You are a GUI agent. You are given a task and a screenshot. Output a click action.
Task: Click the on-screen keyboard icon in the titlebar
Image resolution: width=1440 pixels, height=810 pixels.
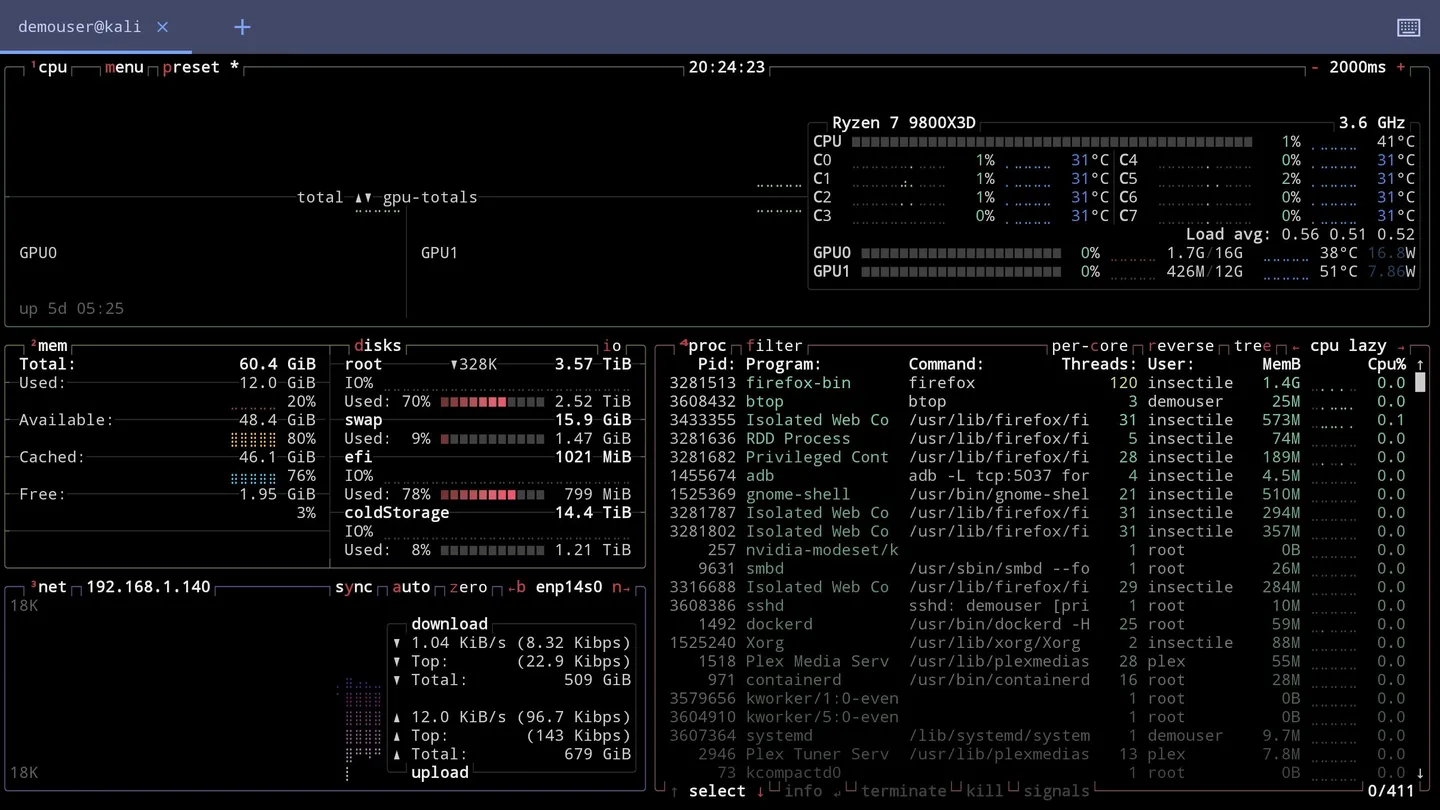[x=1408, y=27]
